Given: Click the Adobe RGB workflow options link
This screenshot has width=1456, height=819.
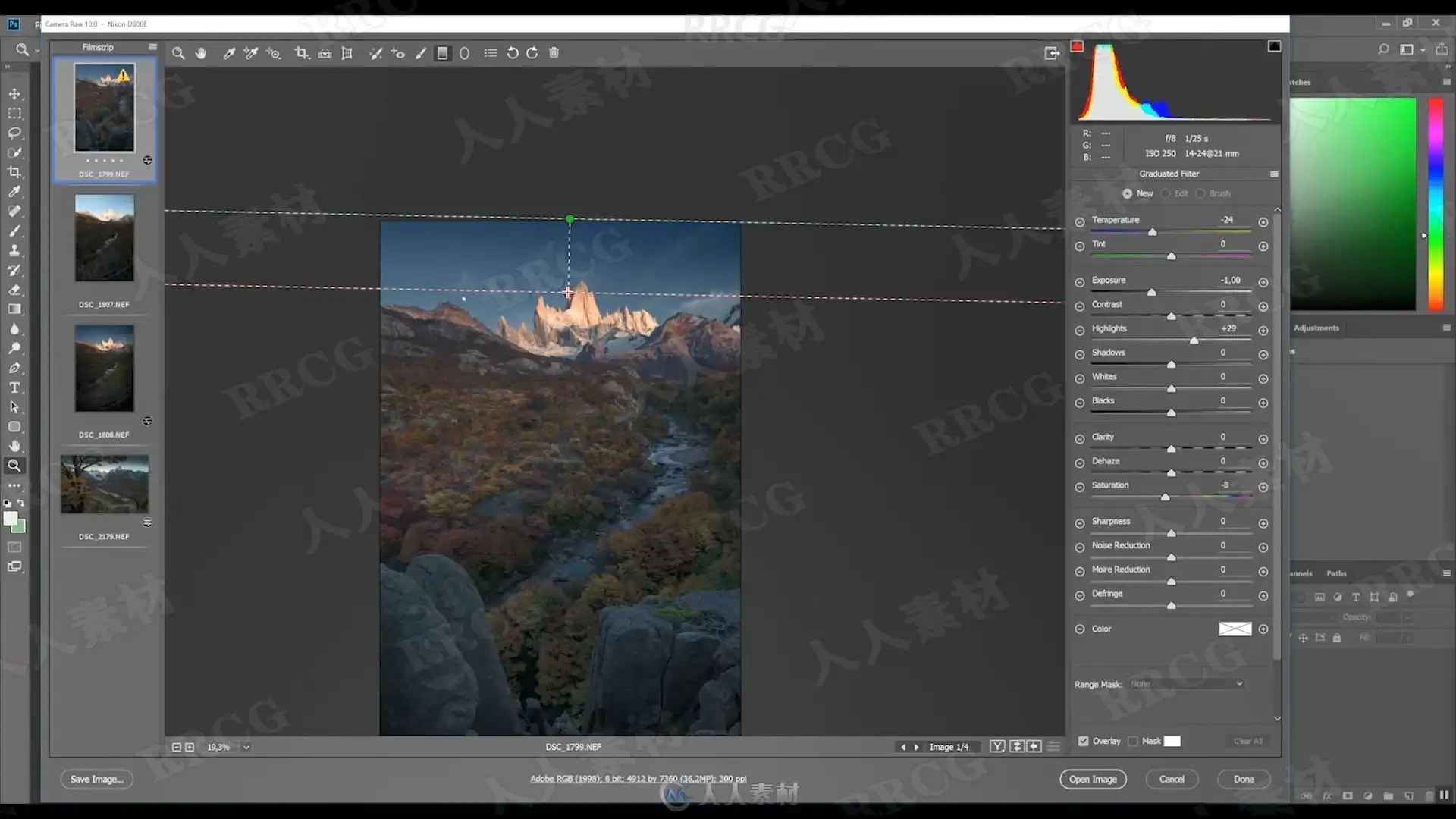Looking at the screenshot, I should (638, 778).
